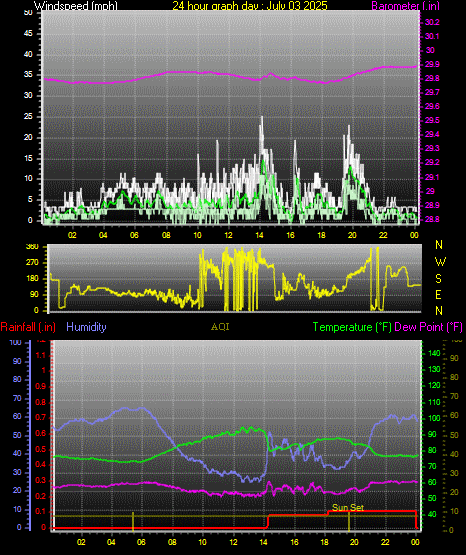Click the 24 hour graph day title
466x555 pixels.
tap(250, 5)
